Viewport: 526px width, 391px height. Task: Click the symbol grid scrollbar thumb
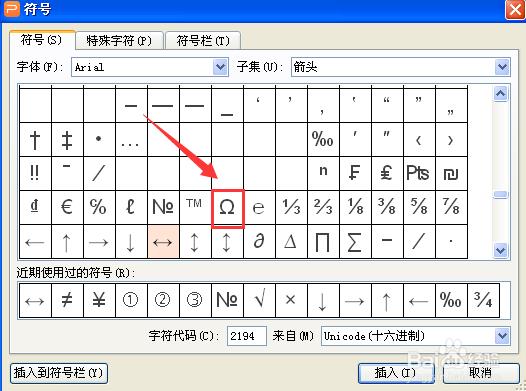point(501,194)
